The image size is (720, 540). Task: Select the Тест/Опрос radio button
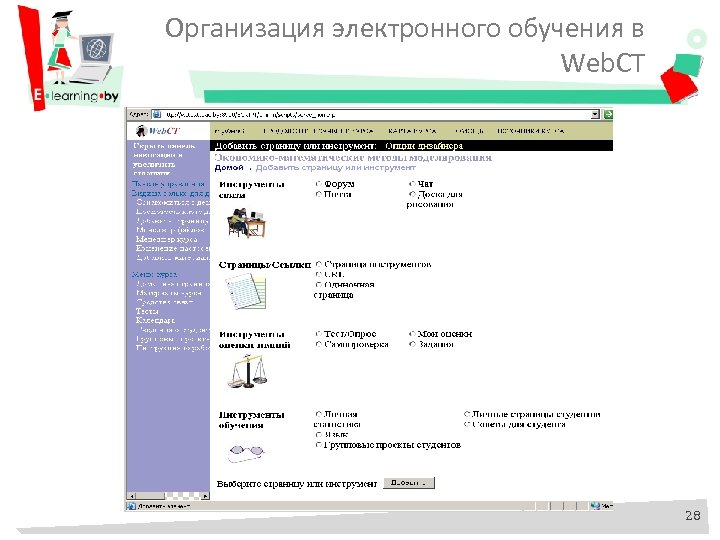318,334
